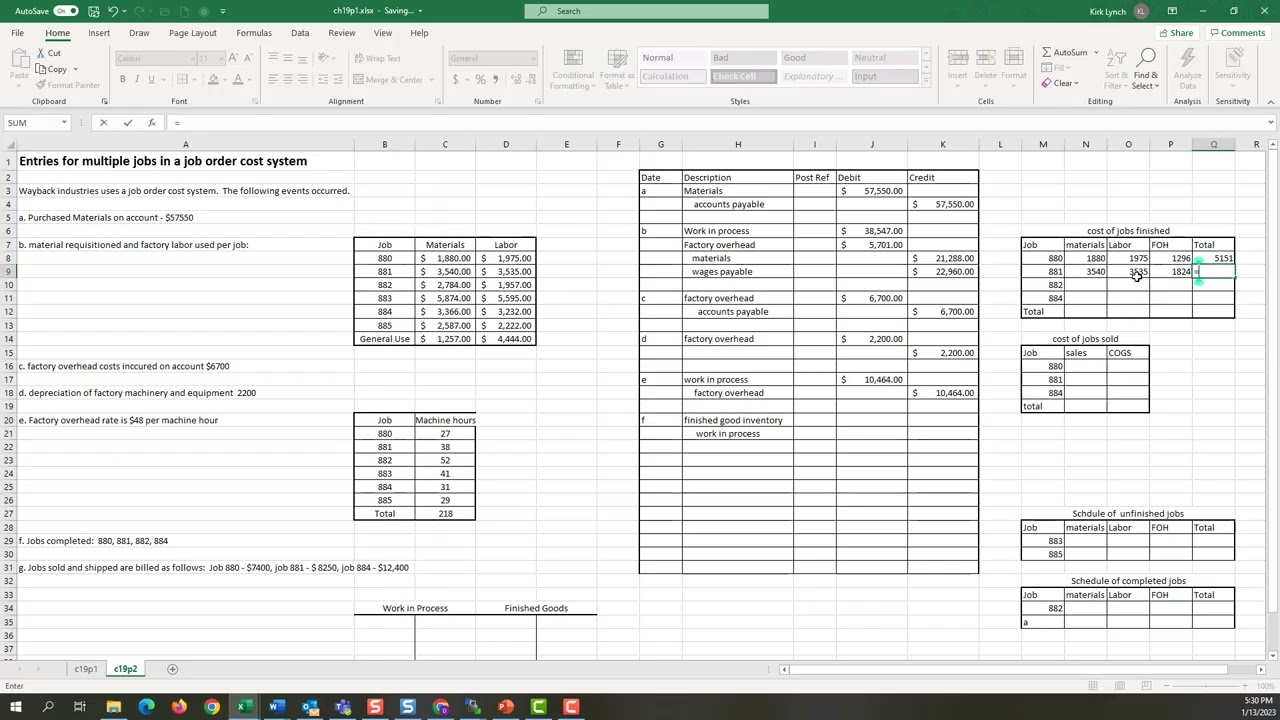Switch to the Review tab
Viewport: 1280px width, 720px height.
342,33
